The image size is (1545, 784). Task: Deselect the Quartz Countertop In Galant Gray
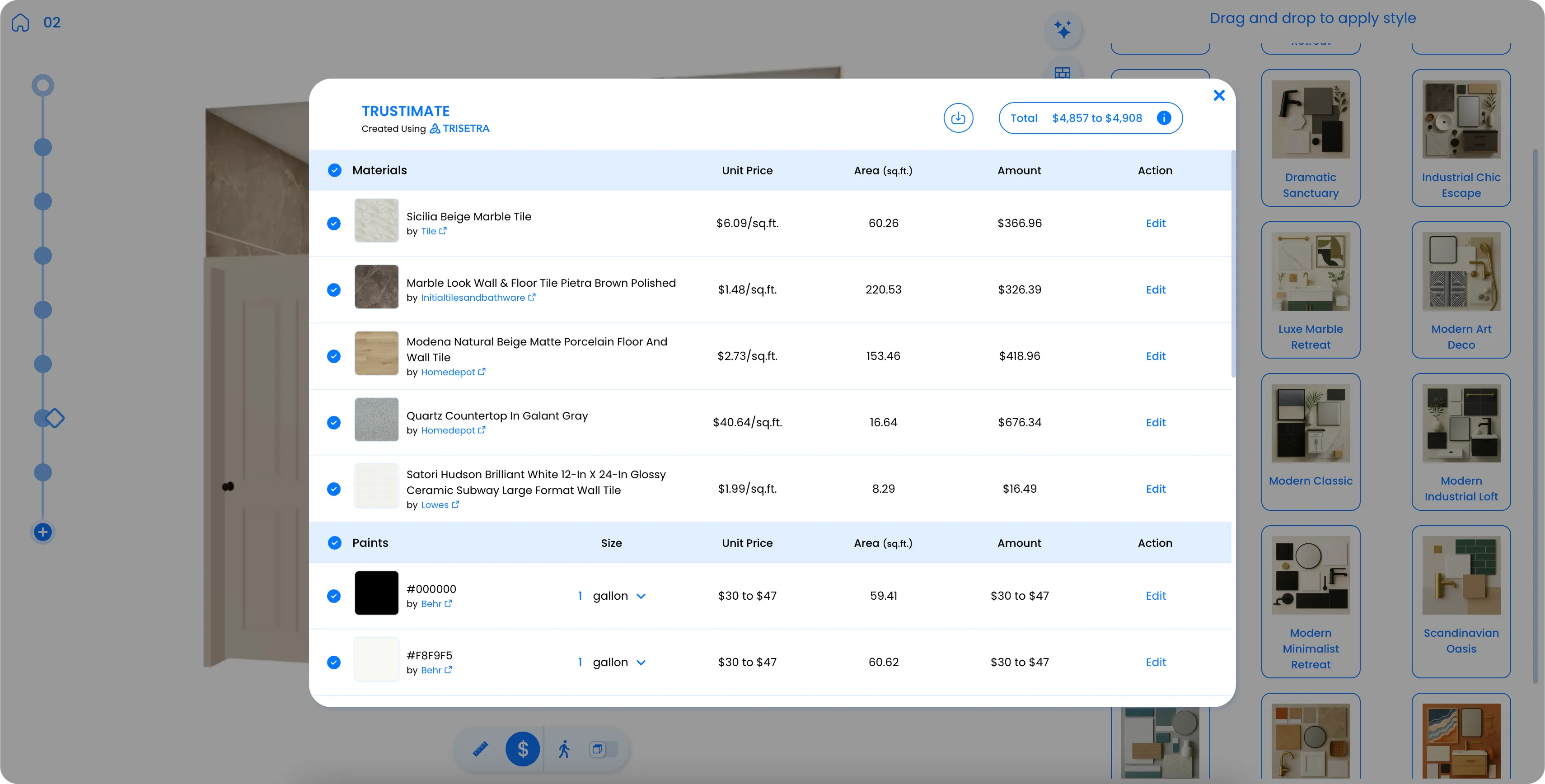(333, 423)
